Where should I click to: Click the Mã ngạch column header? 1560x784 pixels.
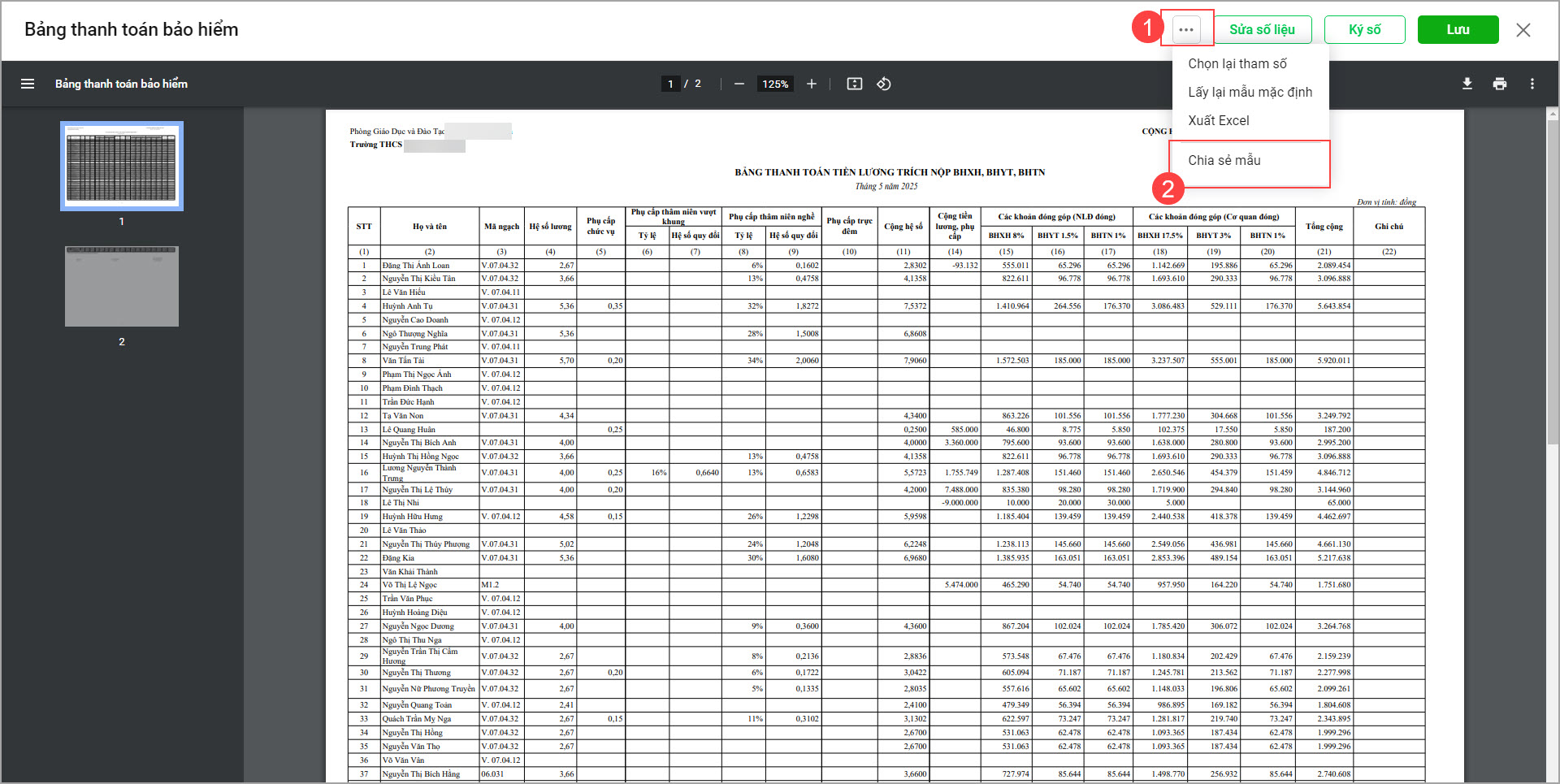[x=501, y=227]
